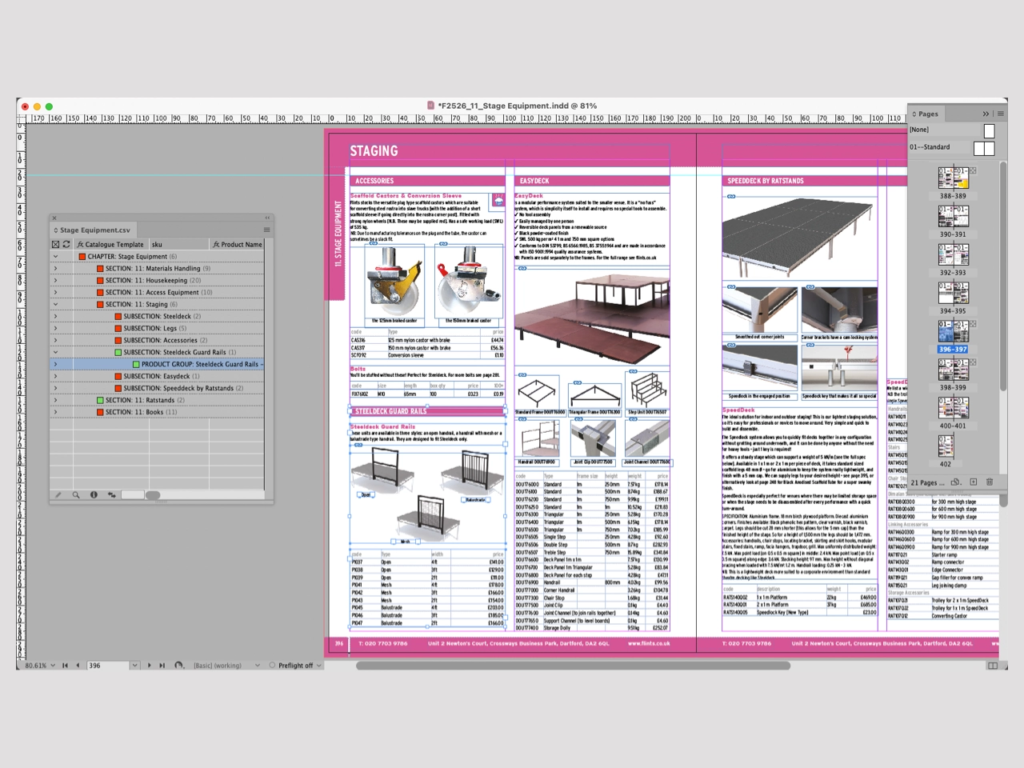The width and height of the screenshot is (1024, 768).
Task: Click the page number field showing 396
Action: pos(108,665)
